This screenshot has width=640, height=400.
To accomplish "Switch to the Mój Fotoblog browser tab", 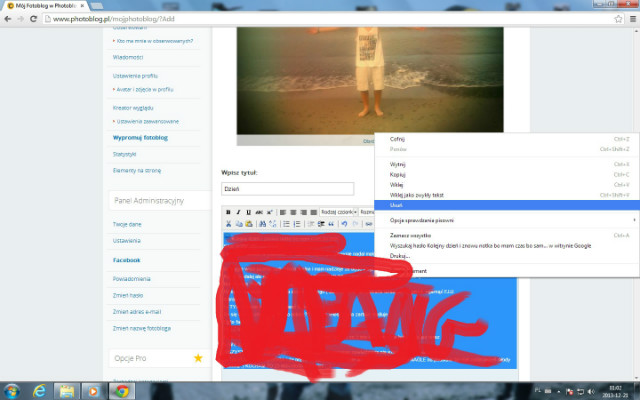I will coord(46,6).
